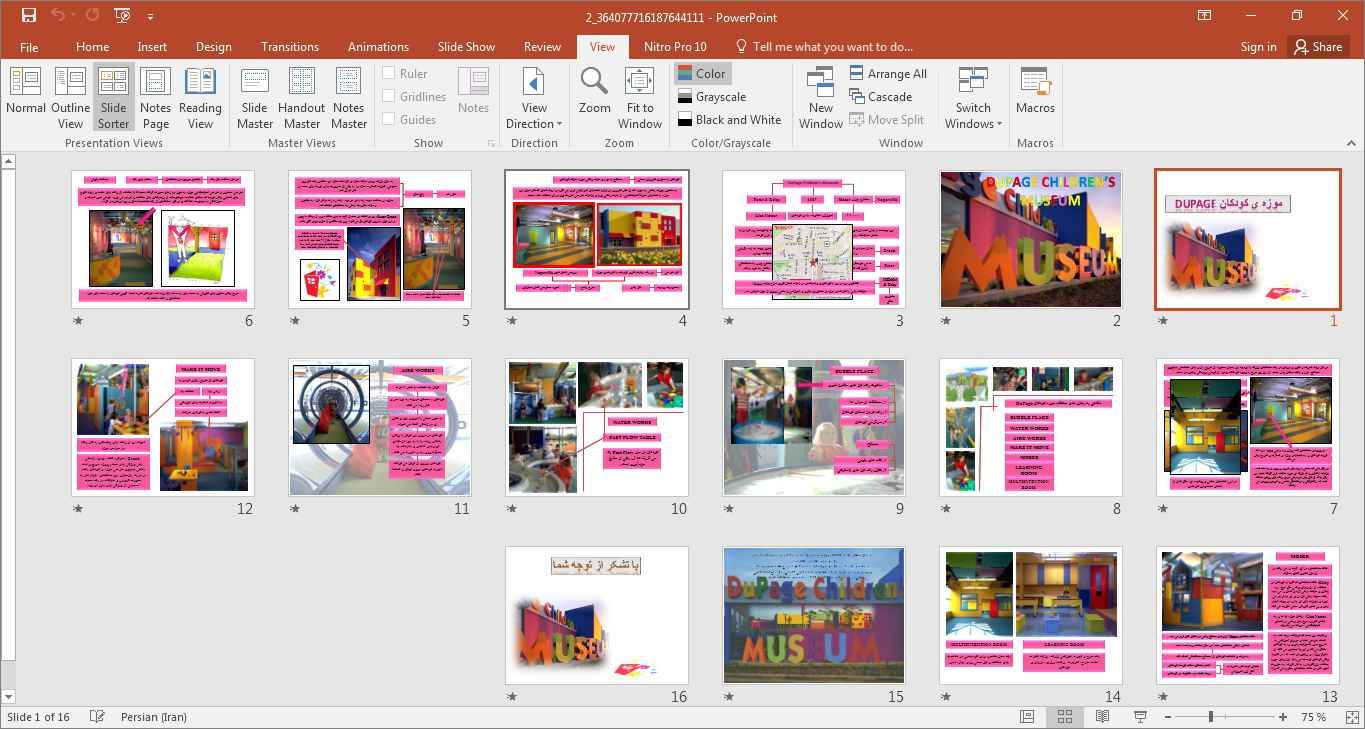
Task: Open the Slide Show tab
Action: tap(466, 47)
